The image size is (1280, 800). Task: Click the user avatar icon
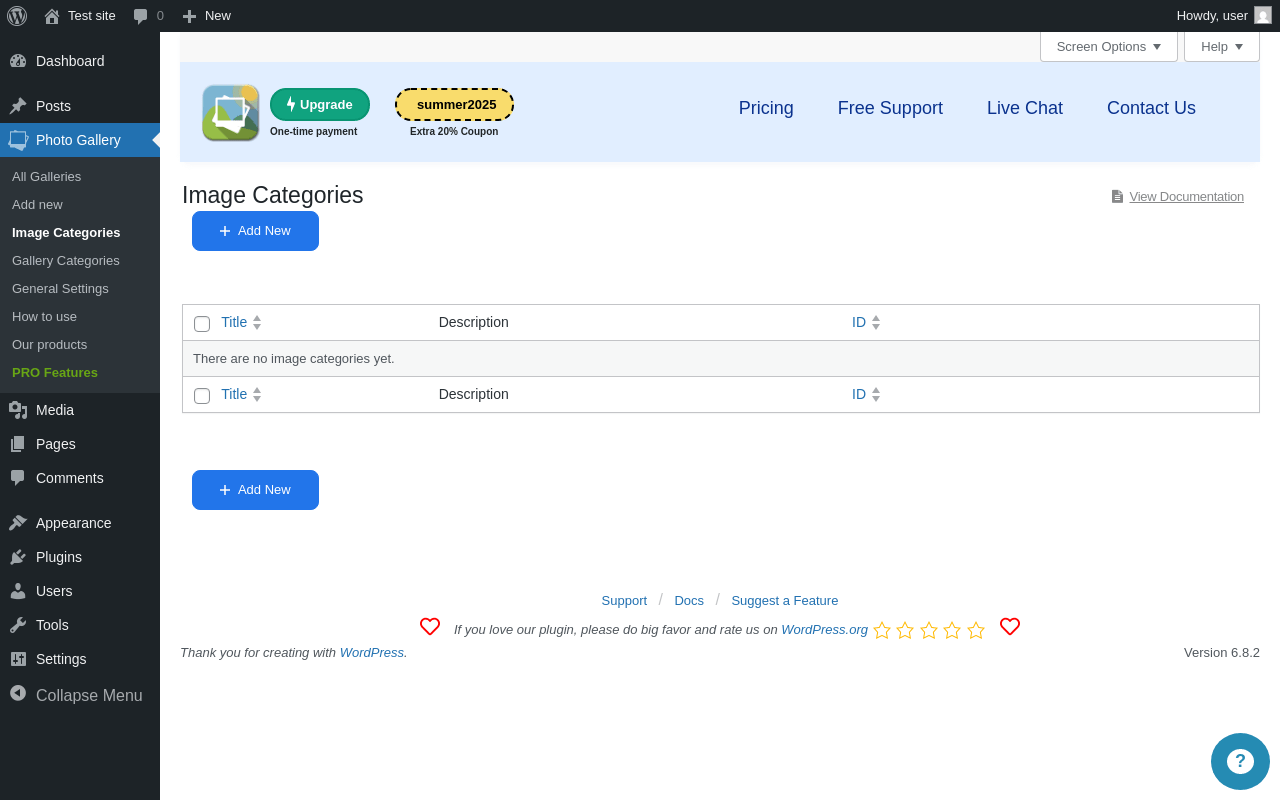pyautogui.click(x=1263, y=15)
